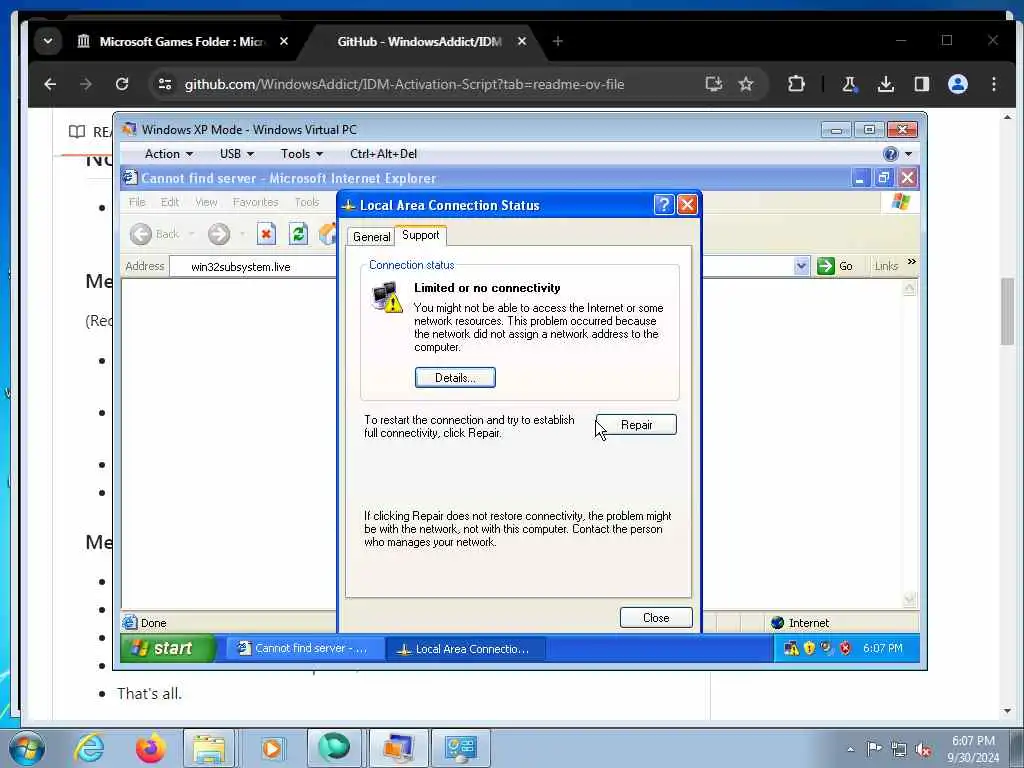The height and width of the screenshot is (768, 1024).
Task: Expand the IE Back history dropdown arrow
Action: (x=191, y=234)
